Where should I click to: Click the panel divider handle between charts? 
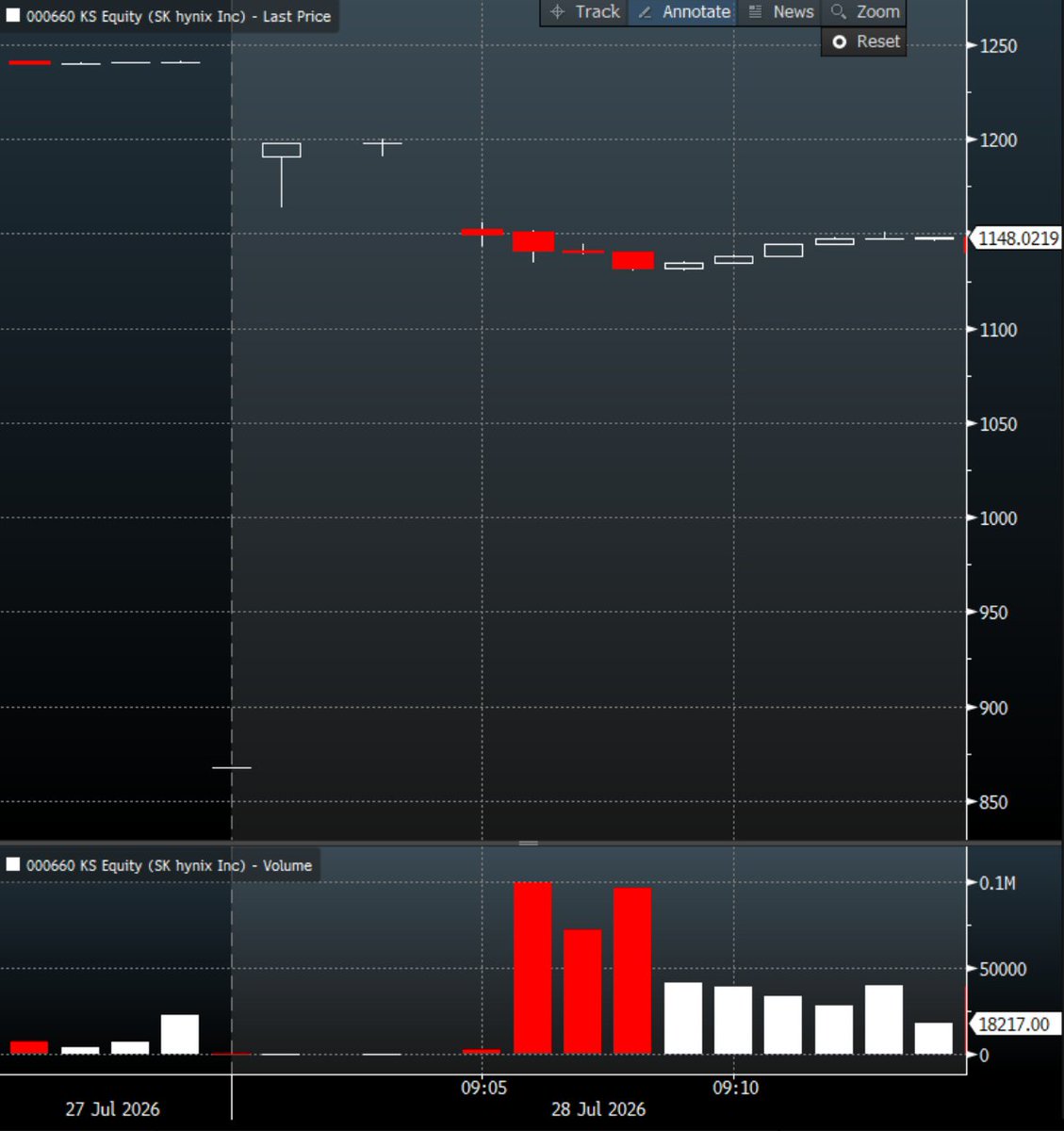coord(528,843)
